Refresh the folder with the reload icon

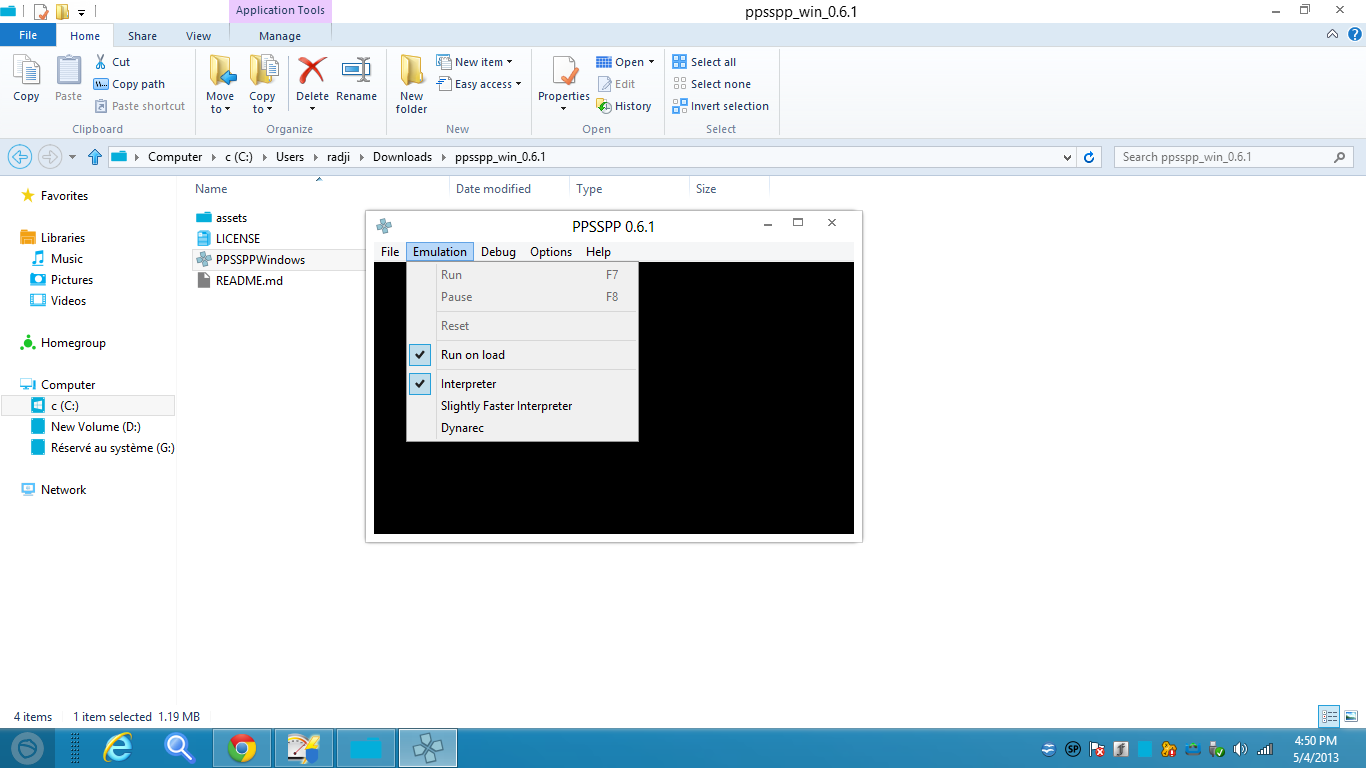(1090, 157)
